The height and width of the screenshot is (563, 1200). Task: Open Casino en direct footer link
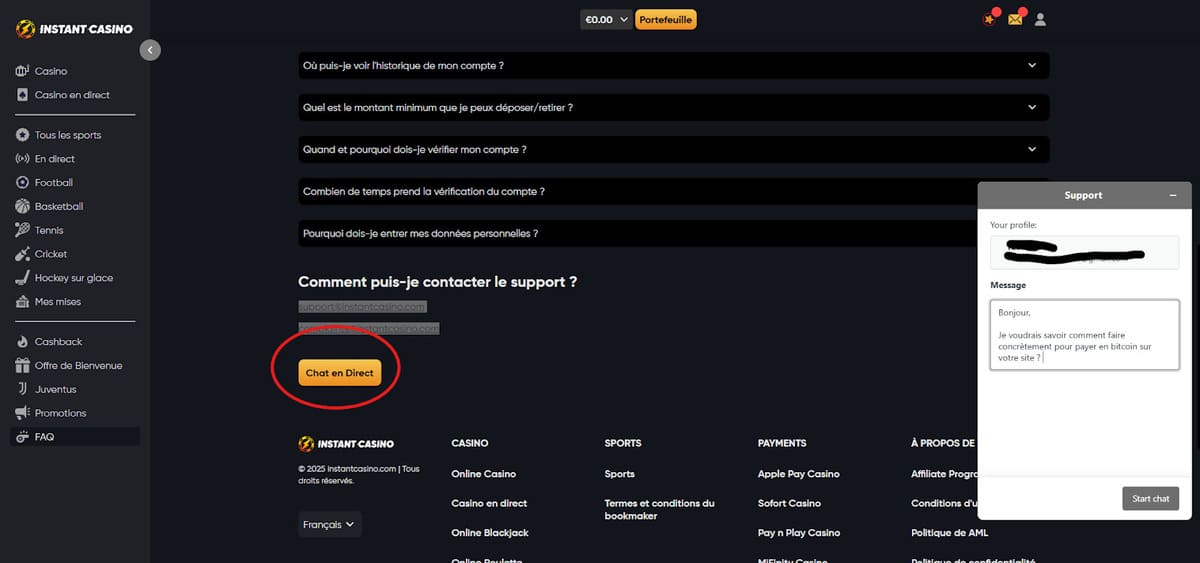(489, 503)
